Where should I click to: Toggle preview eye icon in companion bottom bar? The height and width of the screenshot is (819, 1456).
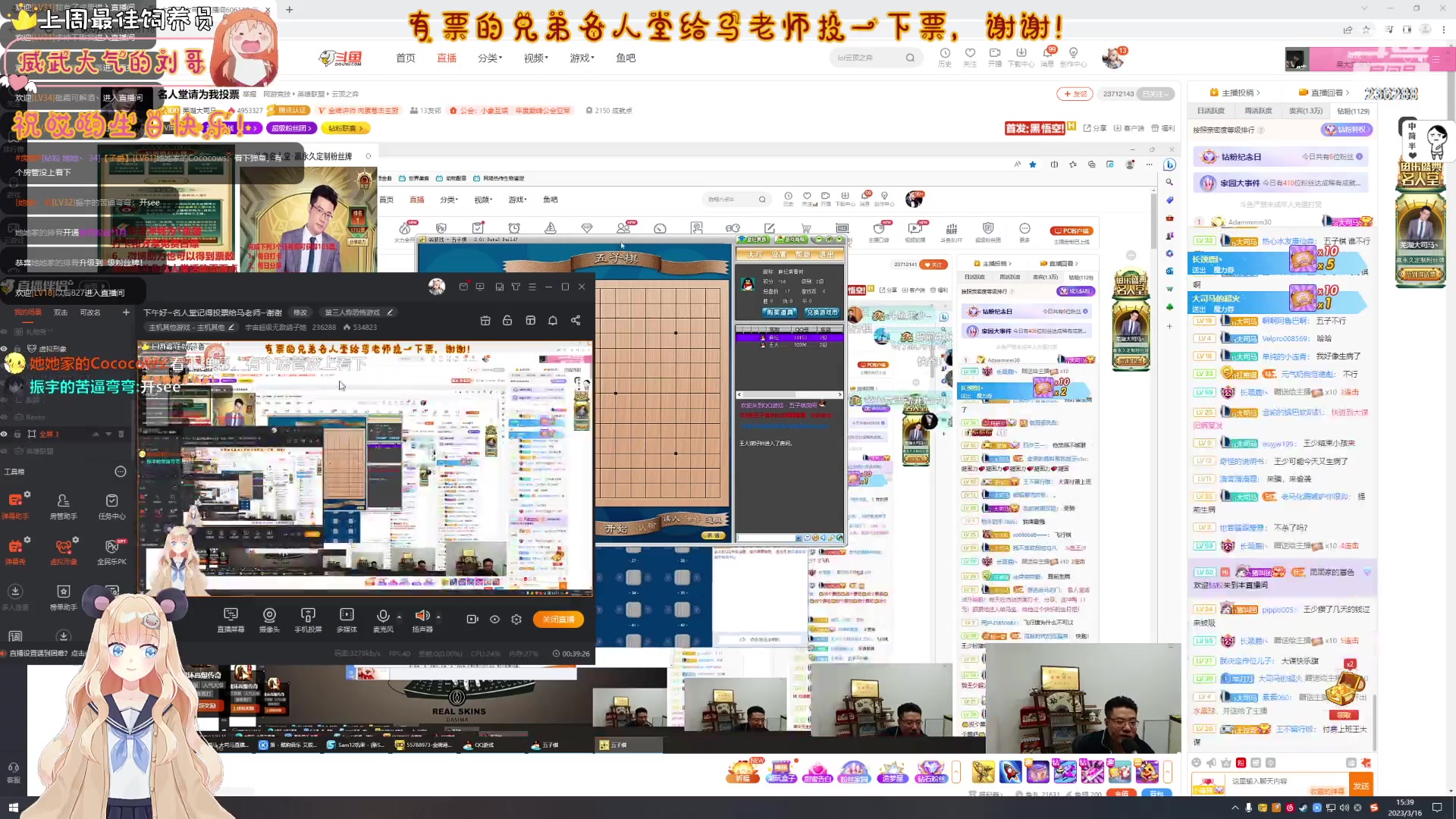pos(494,619)
